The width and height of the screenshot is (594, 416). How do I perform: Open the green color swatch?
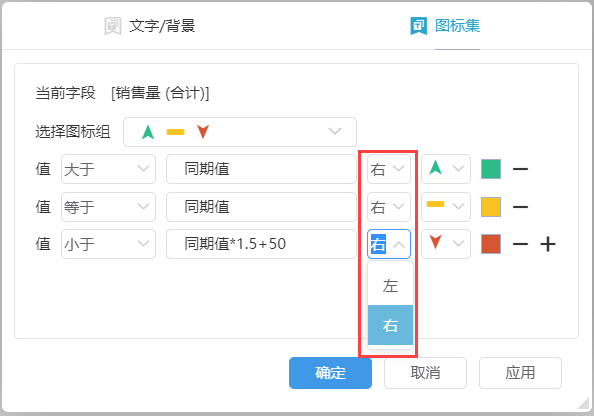click(491, 169)
